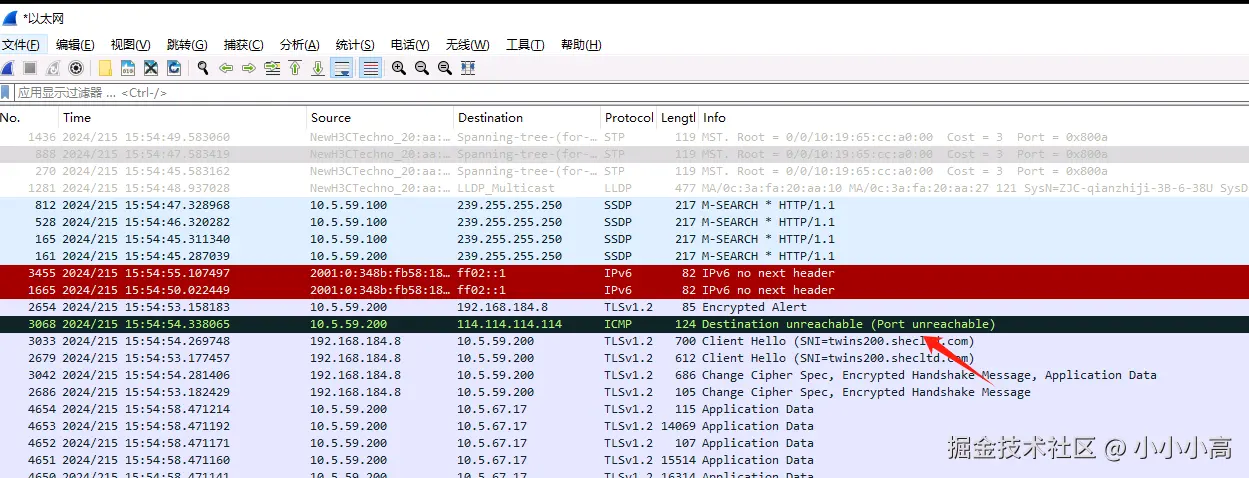Select packet 4653 Application Data 14069 length
This screenshot has width=1249, height=478.
coord(624,426)
